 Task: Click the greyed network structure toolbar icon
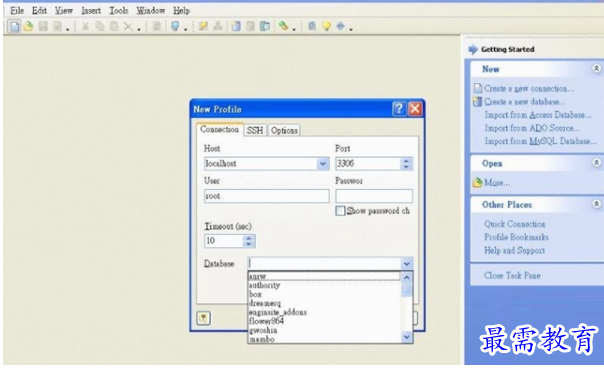[218, 26]
